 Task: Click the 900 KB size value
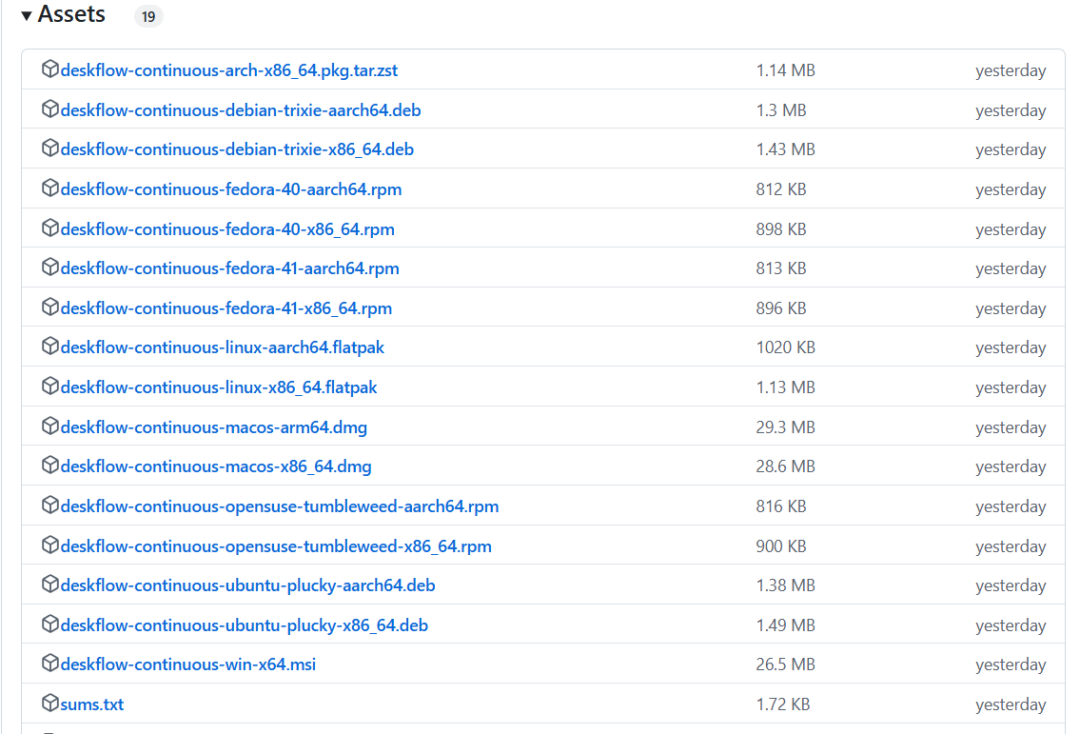click(781, 547)
